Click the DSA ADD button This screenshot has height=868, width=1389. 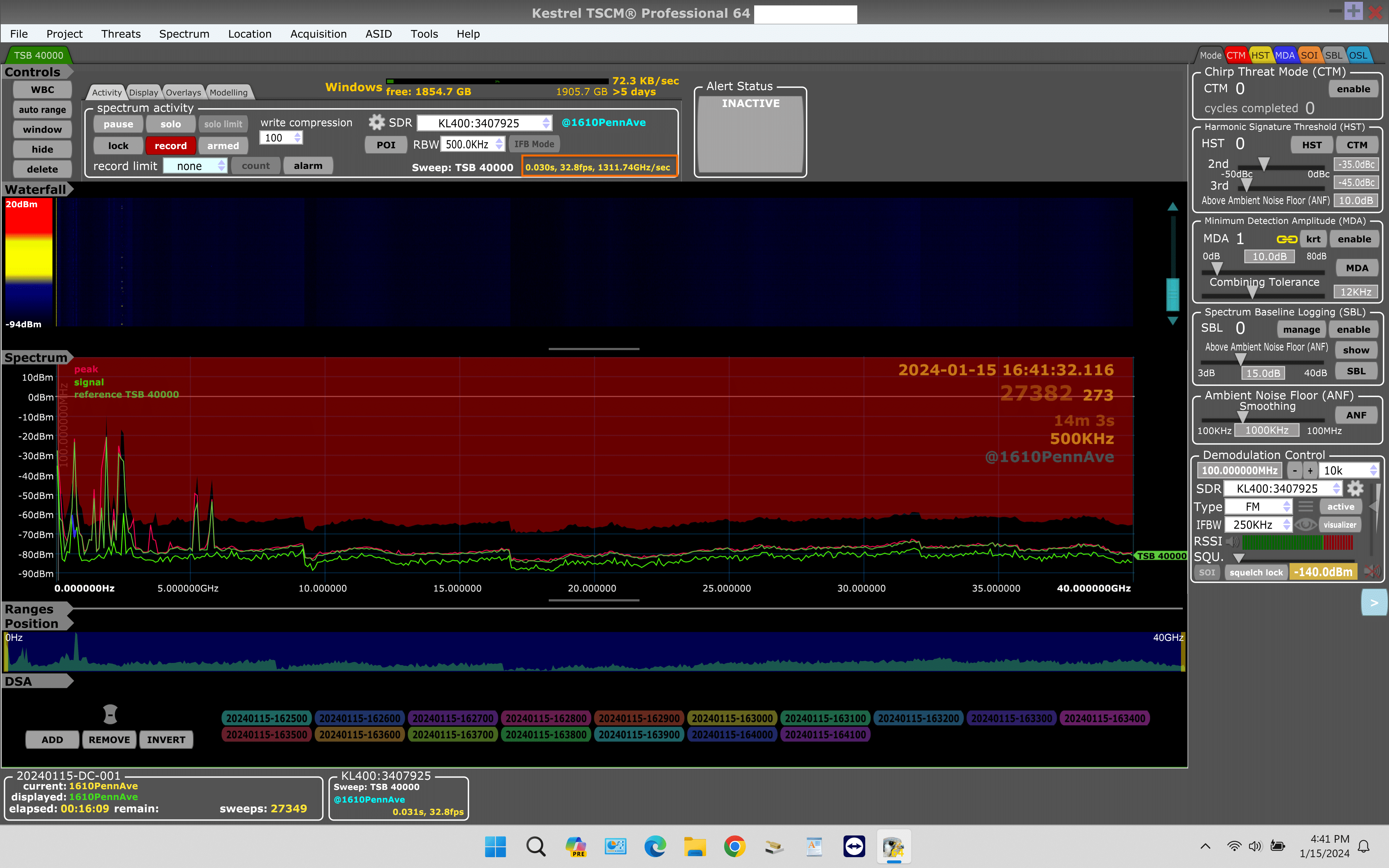[52, 739]
